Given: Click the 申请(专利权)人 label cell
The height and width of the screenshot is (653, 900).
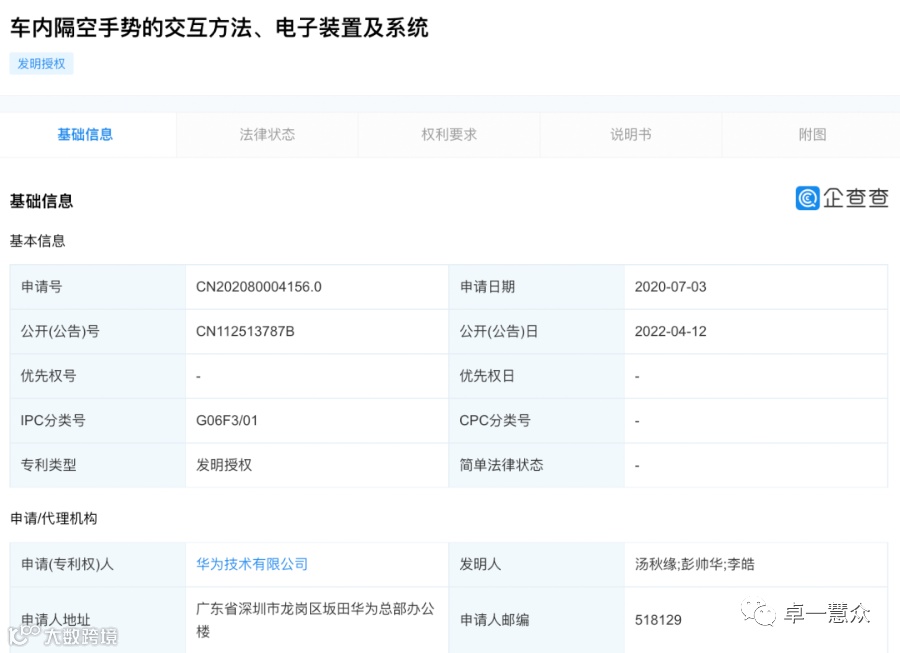Looking at the screenshot, I should [x=98, y=564].
